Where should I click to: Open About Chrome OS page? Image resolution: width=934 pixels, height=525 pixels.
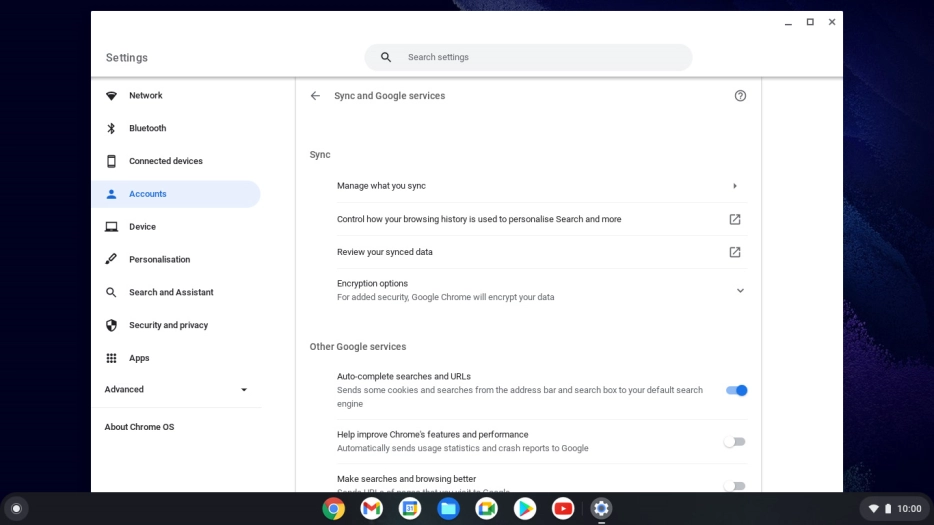coord(139,427)
